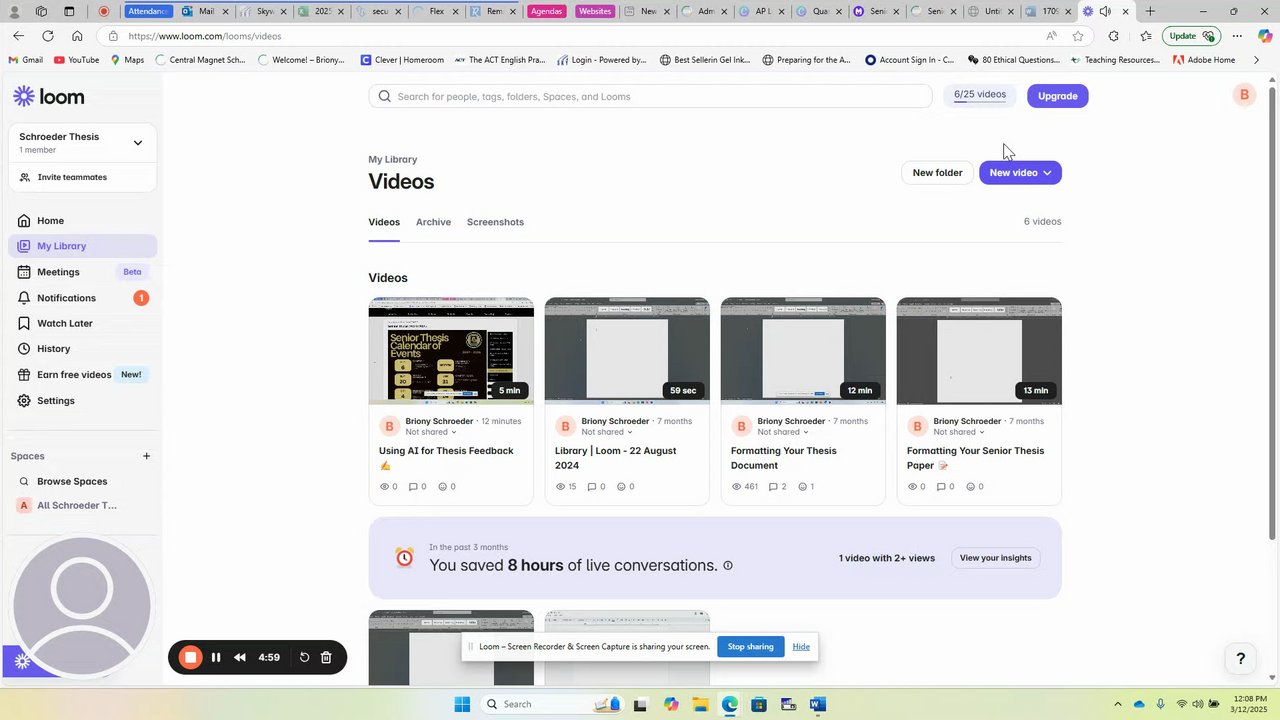
Task: Focus the Loom search field
Action: tap(650, 96)
